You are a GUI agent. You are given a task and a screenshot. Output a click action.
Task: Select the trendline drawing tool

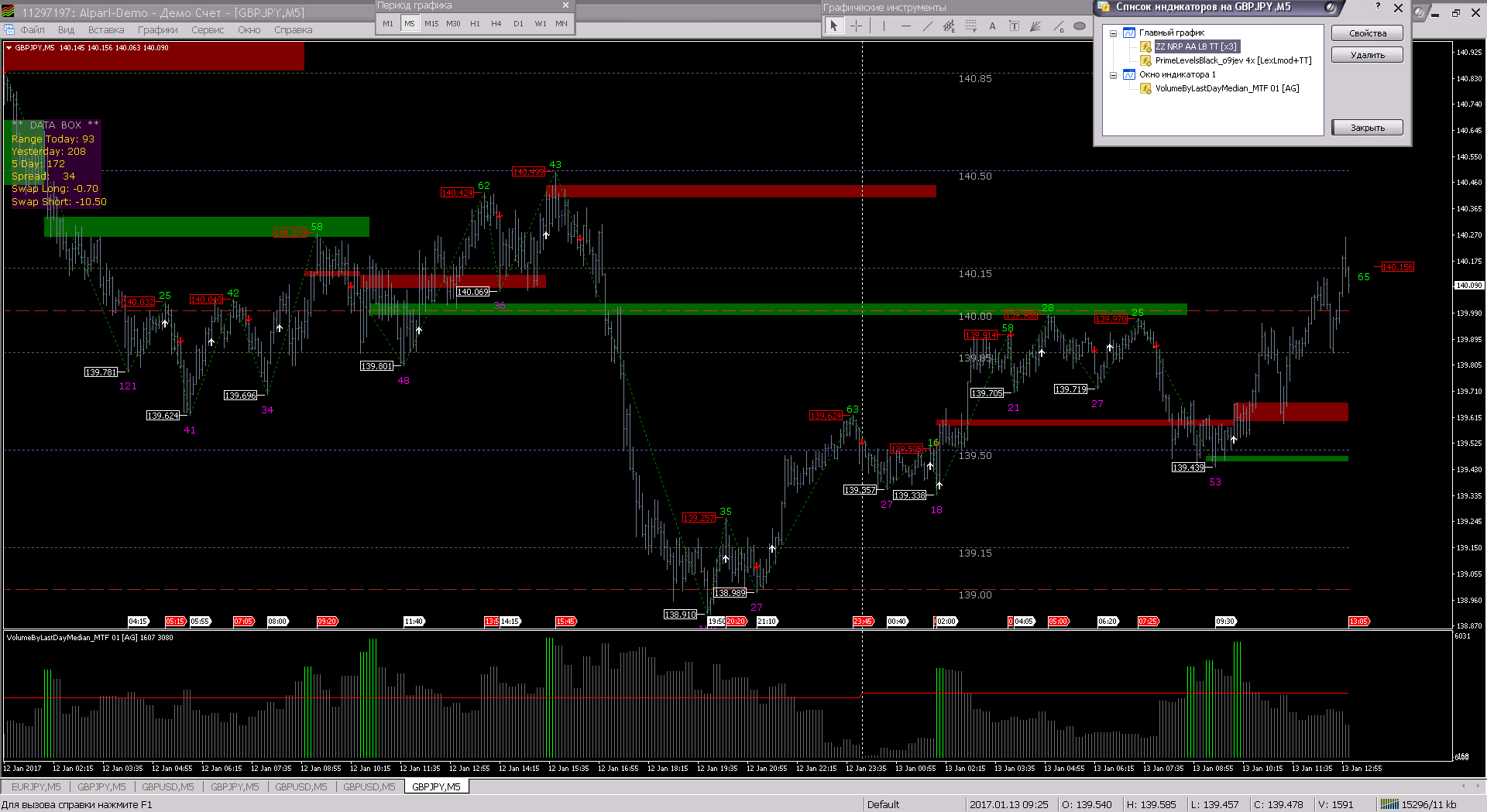[927, 26]
